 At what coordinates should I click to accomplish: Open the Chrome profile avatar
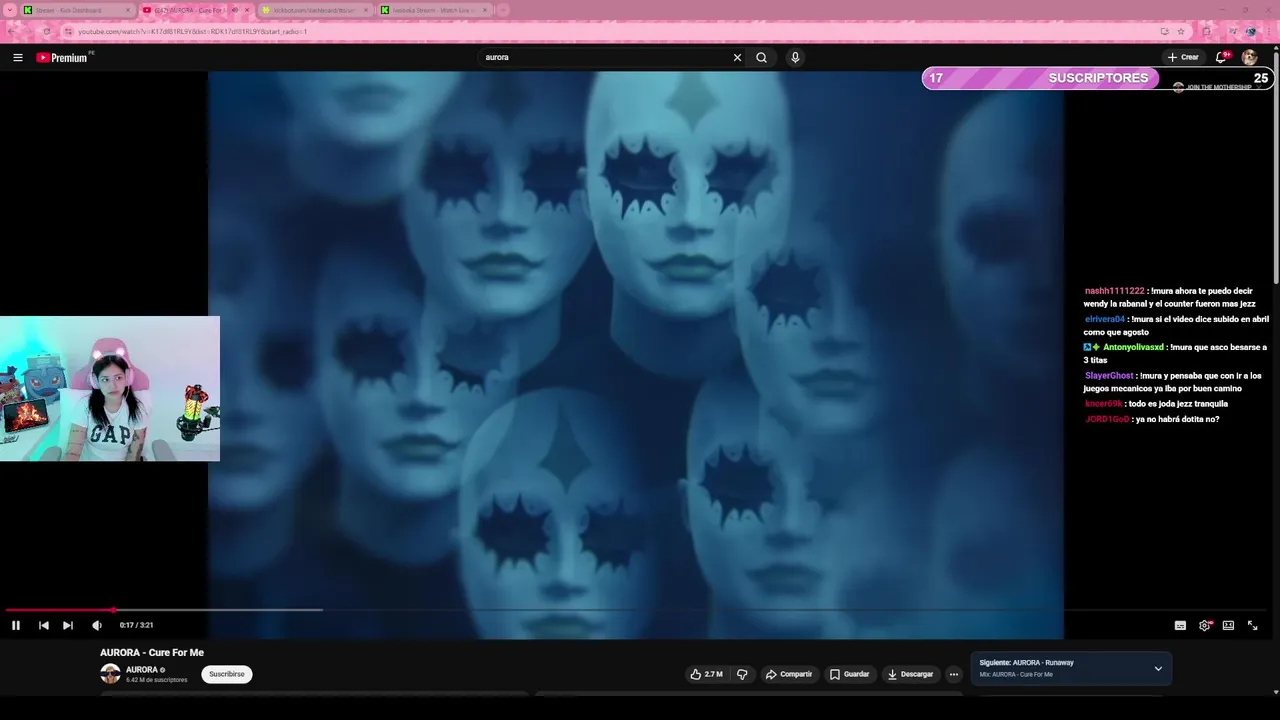(x=1250, y=31)
